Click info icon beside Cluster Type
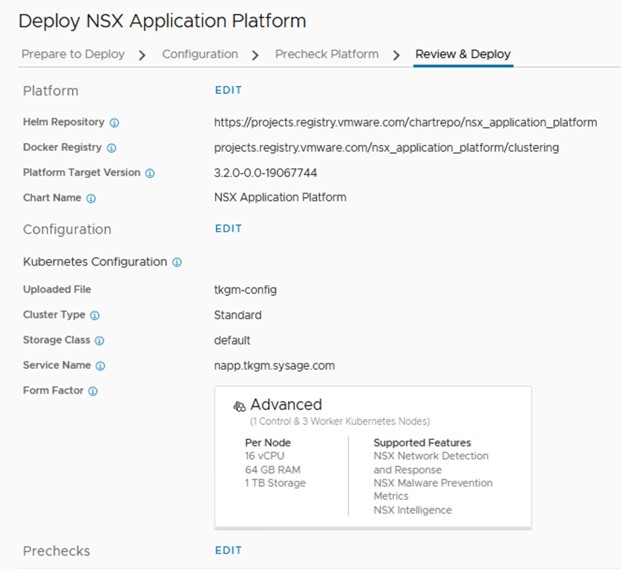The image size is (621, 569). (x=95, y=315)
